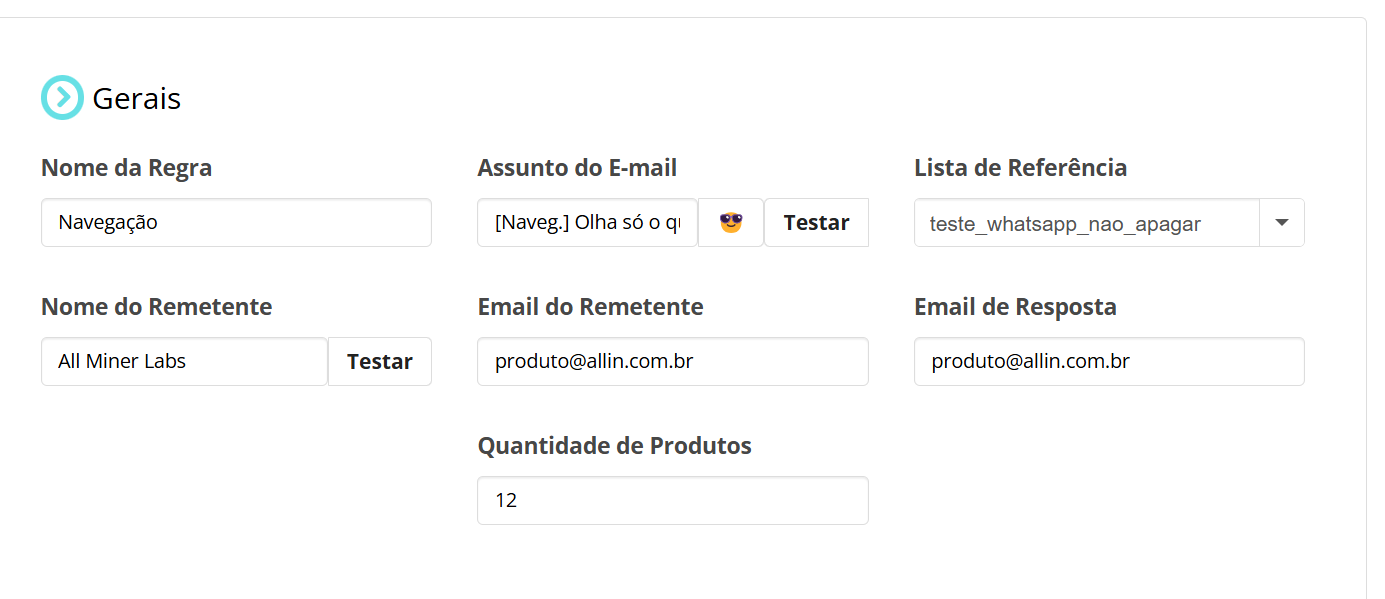Click Testar button next to email subject
Screen dimensions: 1385x599
(816, 222)
